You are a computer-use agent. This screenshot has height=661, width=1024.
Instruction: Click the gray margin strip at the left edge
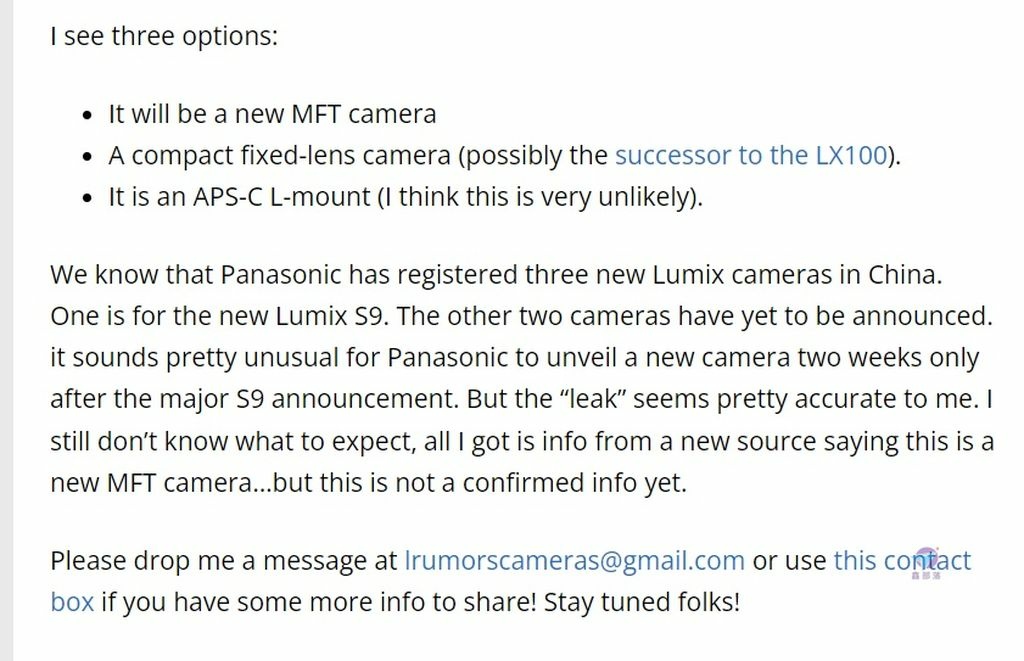coord(7,330)
